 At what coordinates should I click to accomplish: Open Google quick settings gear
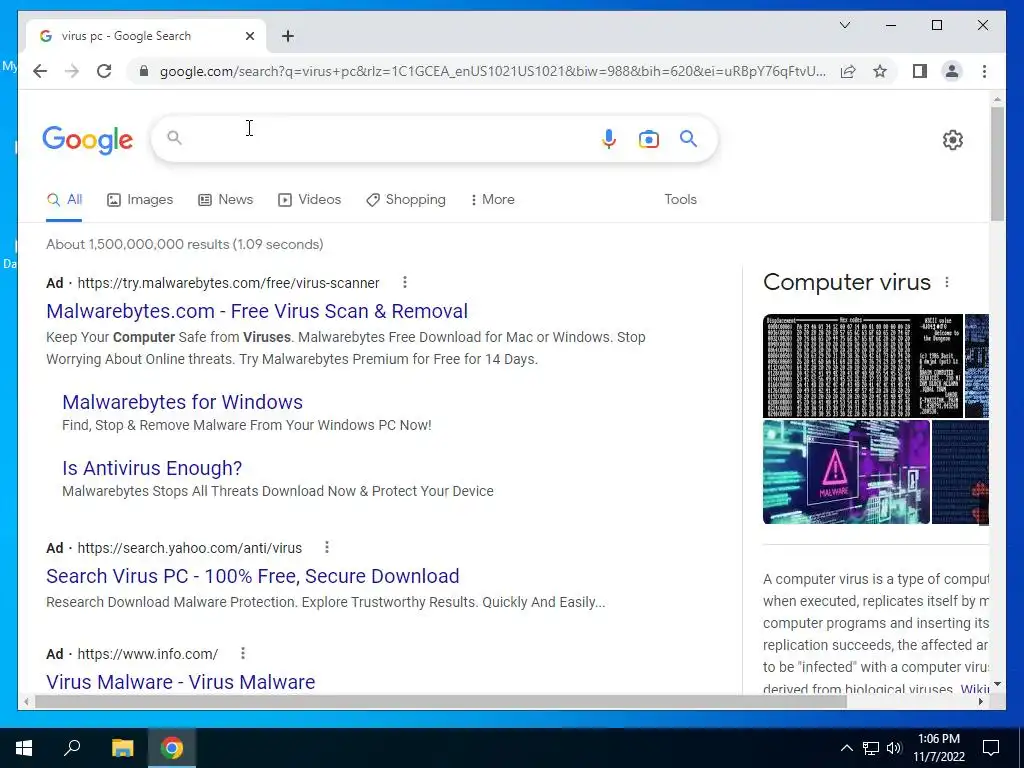pyautogui.click(x=953, y=140)
